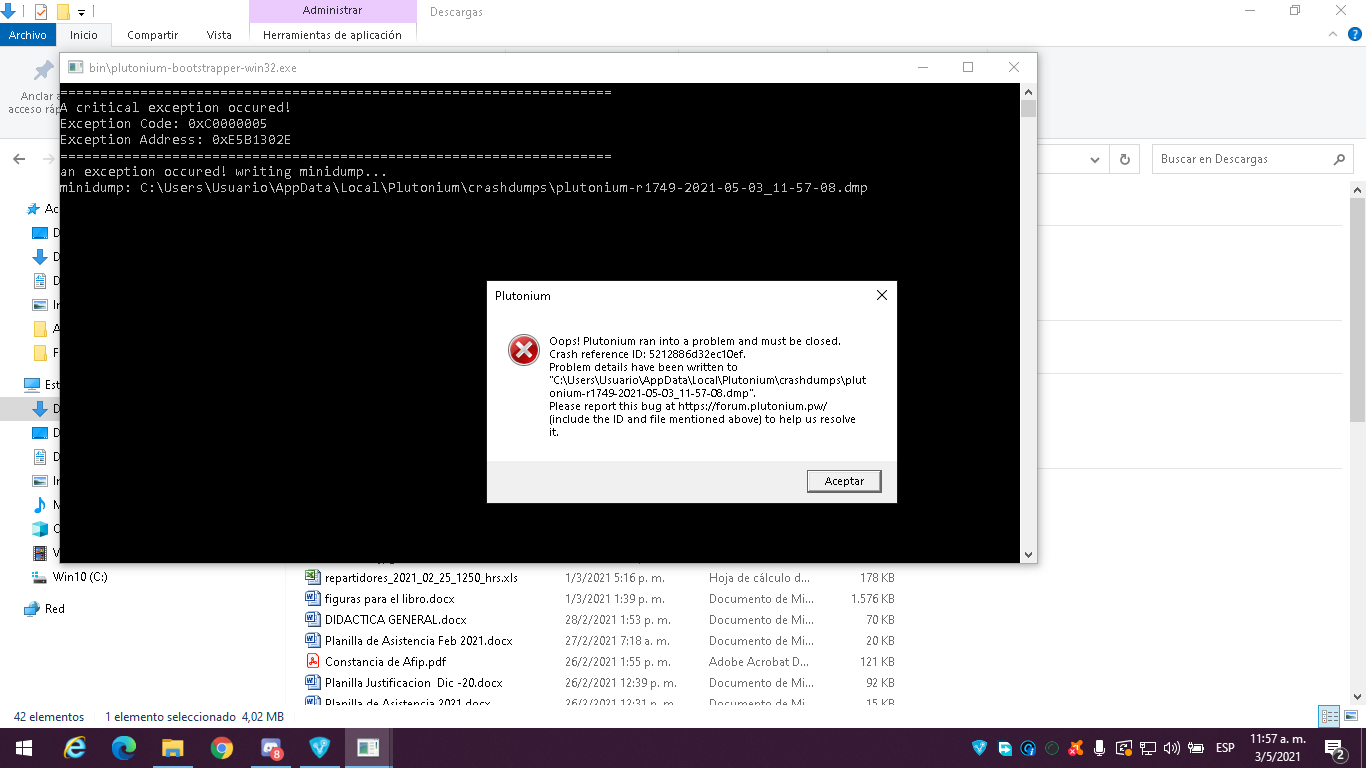Image resolution: width=1366 pixels, height=768 pixels.
Task: Click the console vertical scrollbar thumb
Action: (x=1028, y=109)
